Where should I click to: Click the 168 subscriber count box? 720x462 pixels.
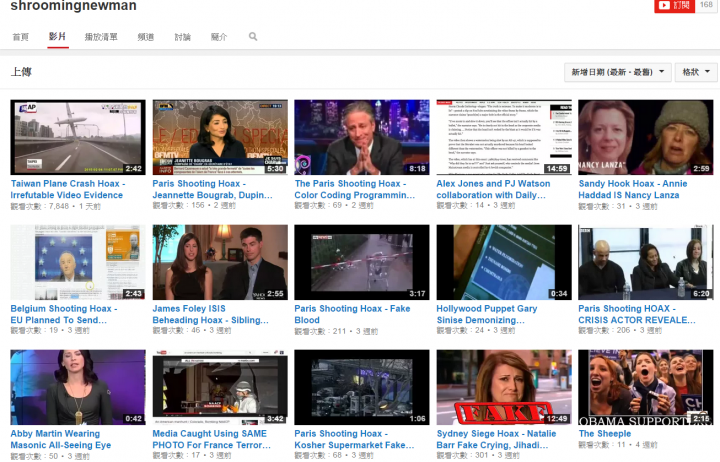(706, 5)
